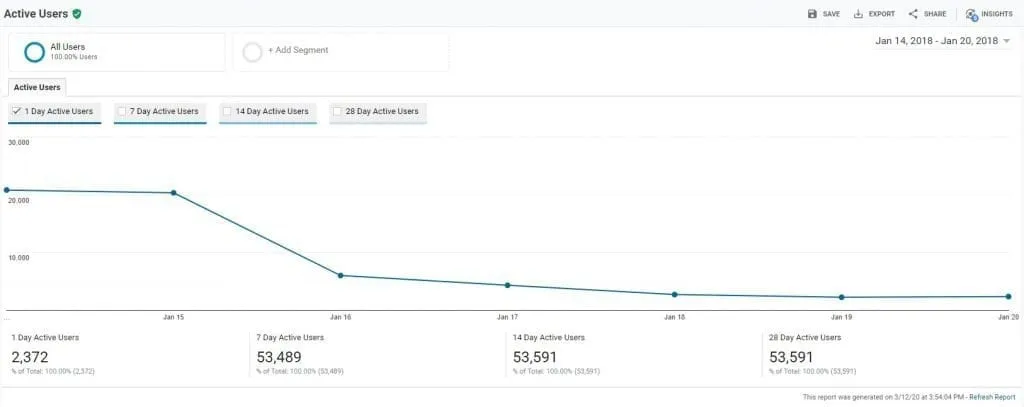Click the 100.00% Users subtext
Image resolution: width=1024 pixels, height=407 pixels.
pyautogui.click(x=74, y=57)
